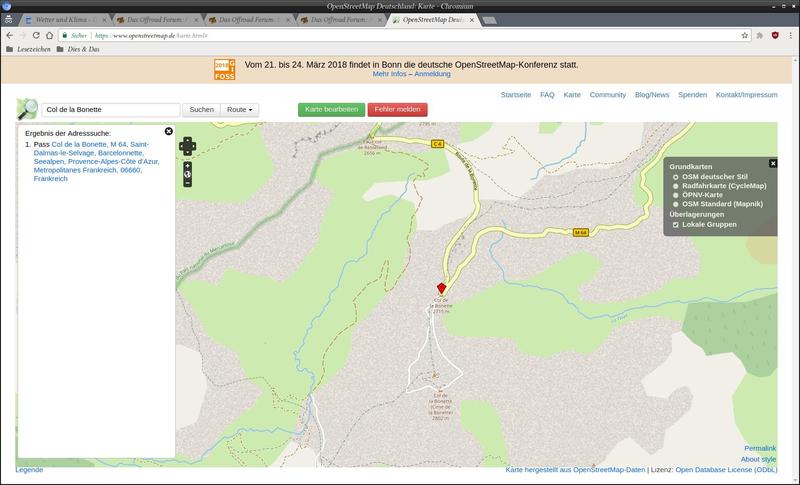The width and height of the screenshot is (800, 485).
Task: Click the magnifying glass map logo
Action: (x=27, y=109)
